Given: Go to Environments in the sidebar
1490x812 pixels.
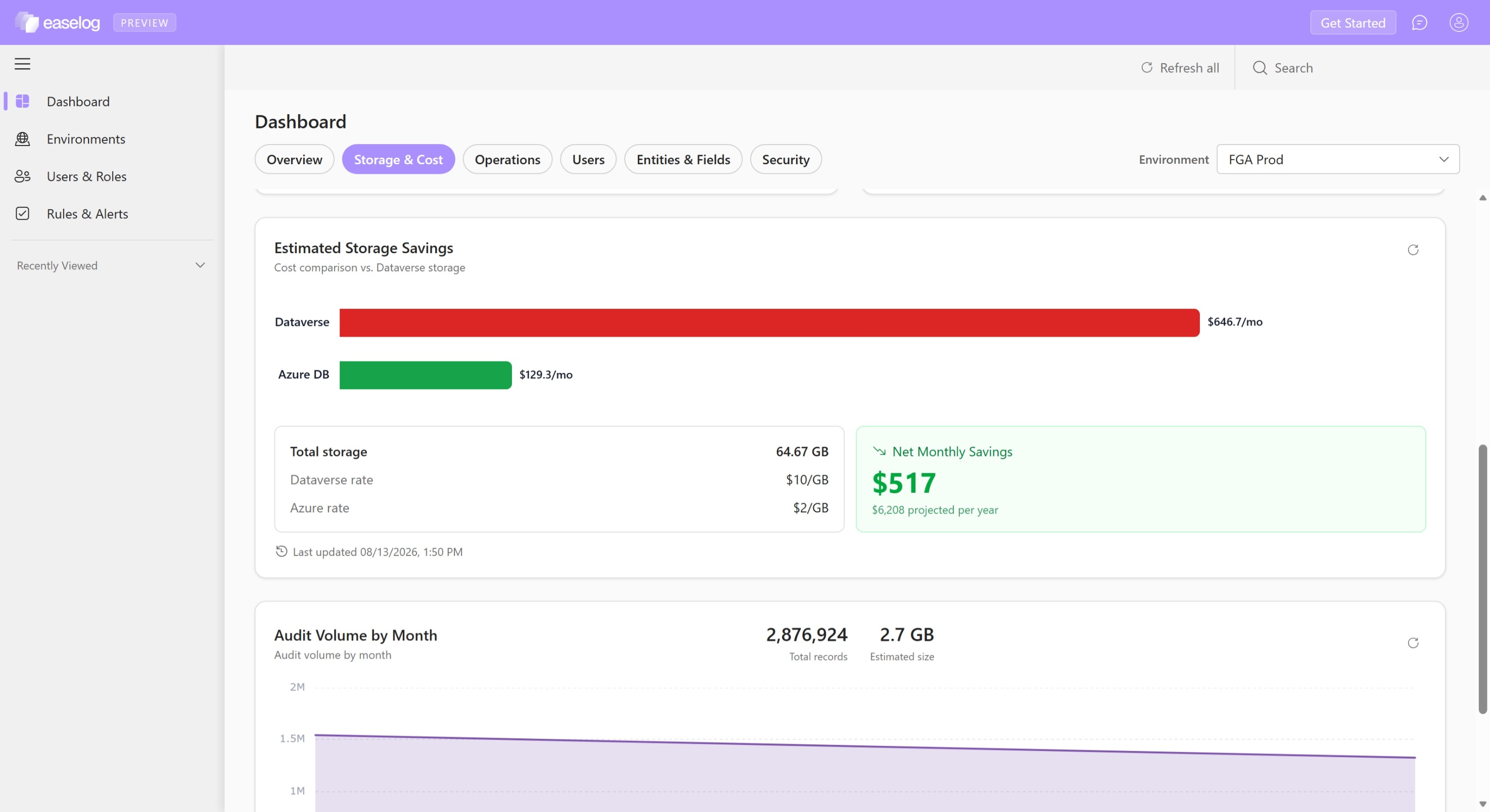Looking at the screenshot, I should tap(85, 139).
